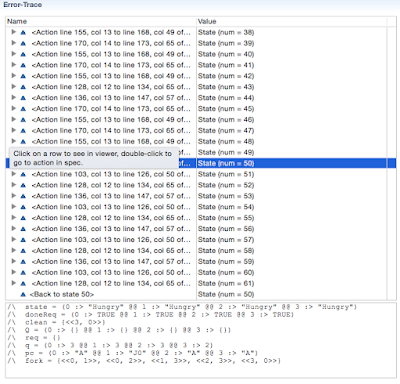
Task: Expand the state 53 action row
Action: 14,196
